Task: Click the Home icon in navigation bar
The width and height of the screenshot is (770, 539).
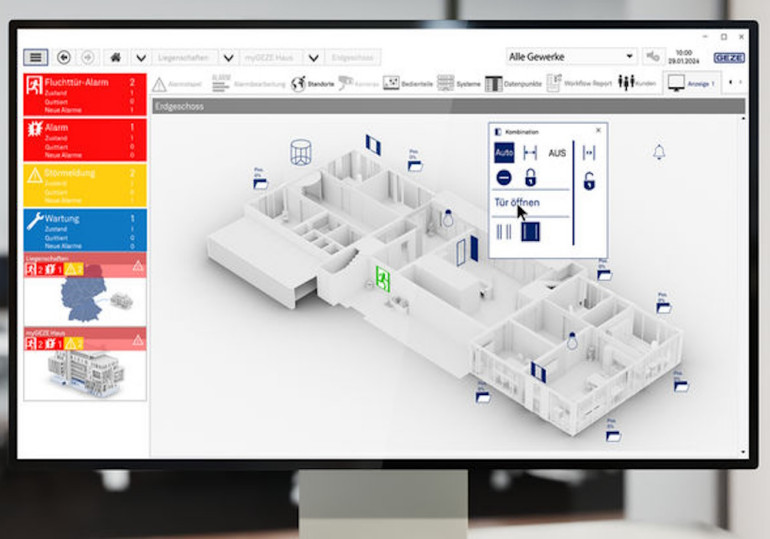Action: pyautogui.click(x=116, y=58)
